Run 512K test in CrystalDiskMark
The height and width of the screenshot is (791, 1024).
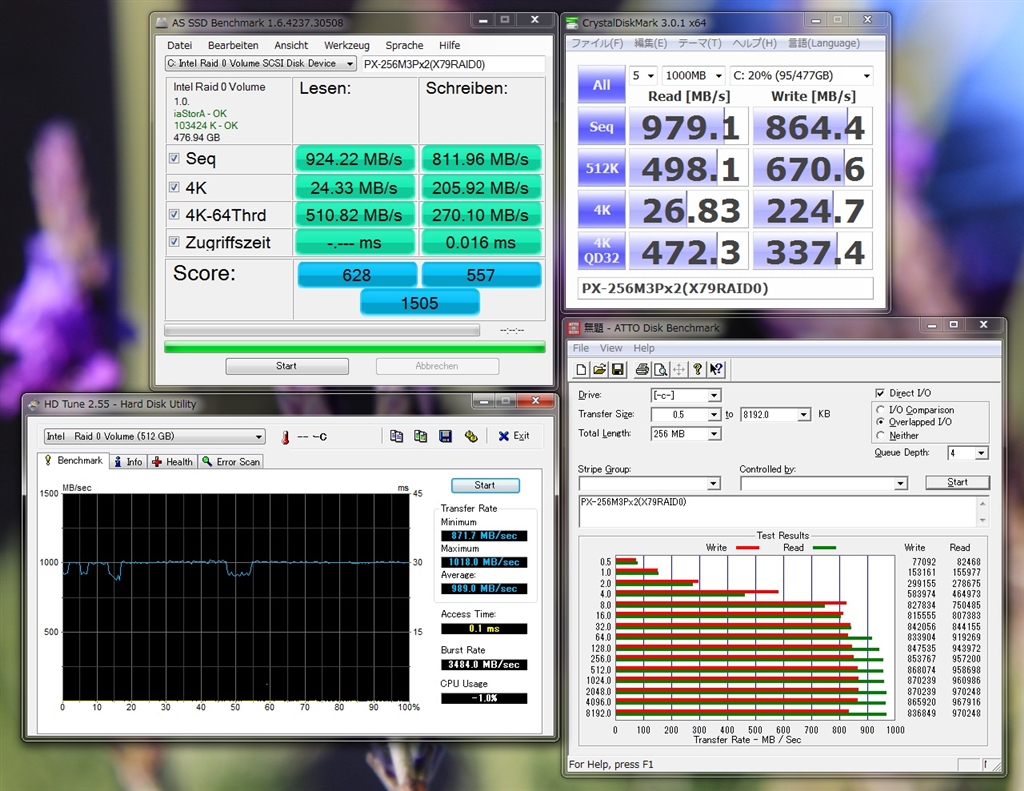[601, 169]
